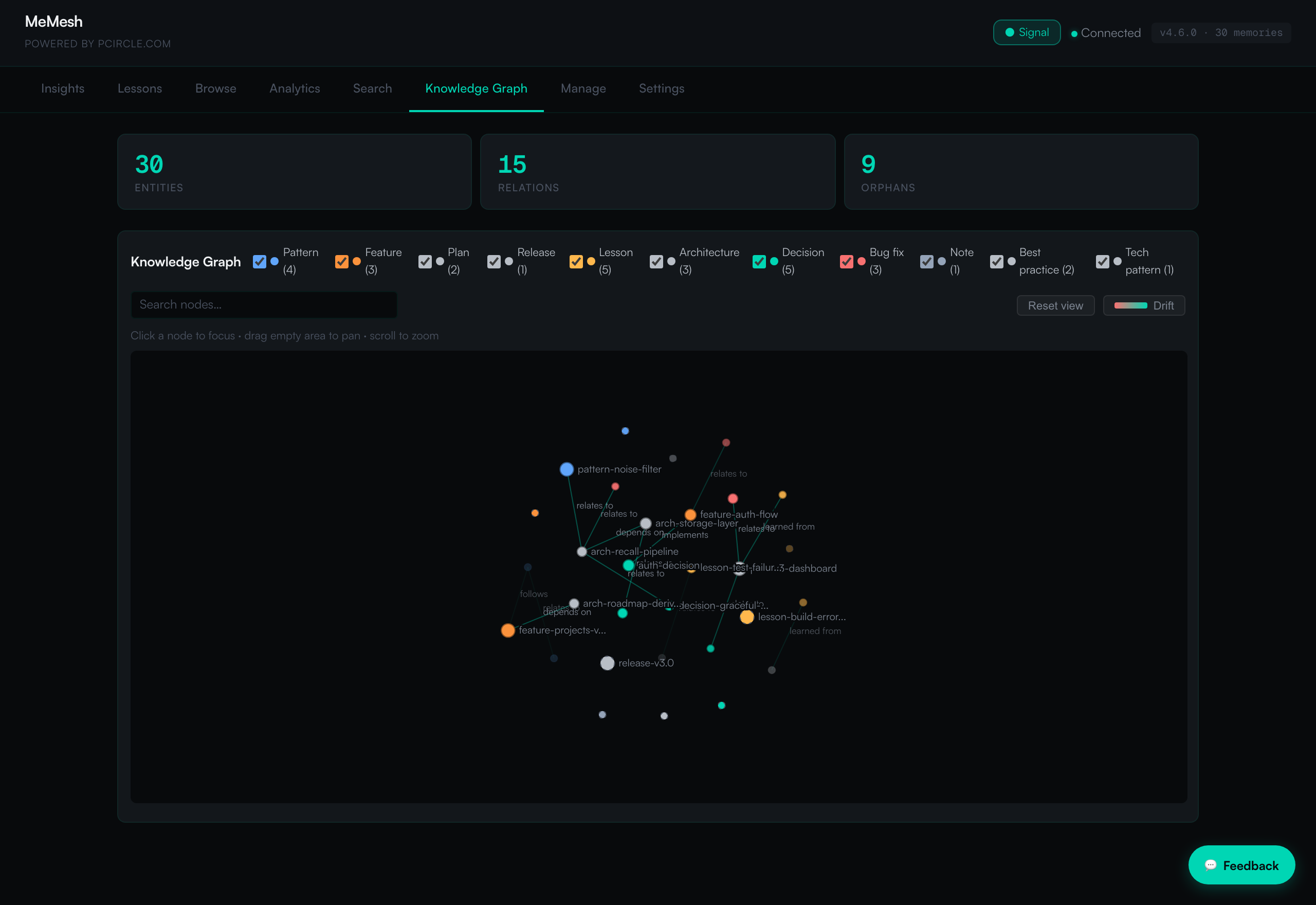Toggle the Release (1) checkbox

point(494,261)
